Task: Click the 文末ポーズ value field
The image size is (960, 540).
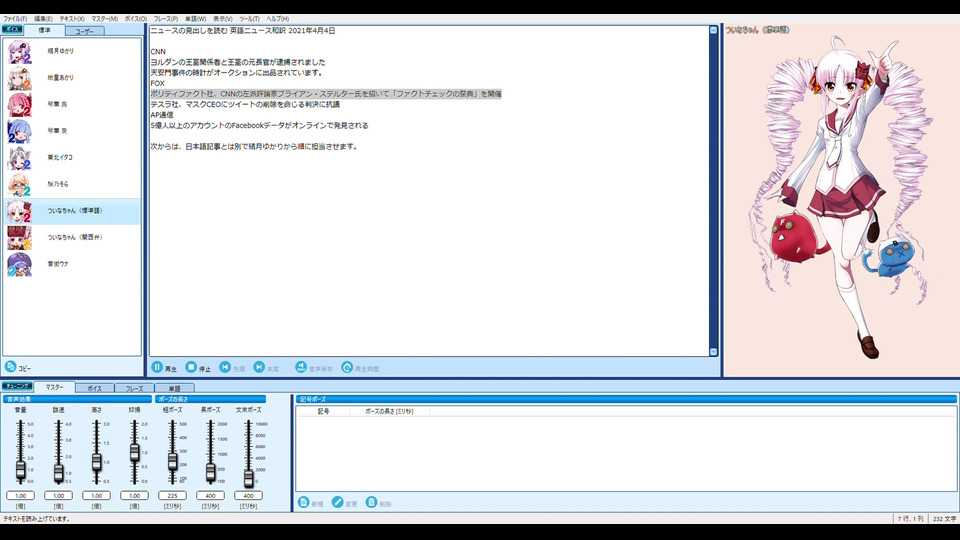Action: (248, 495)
